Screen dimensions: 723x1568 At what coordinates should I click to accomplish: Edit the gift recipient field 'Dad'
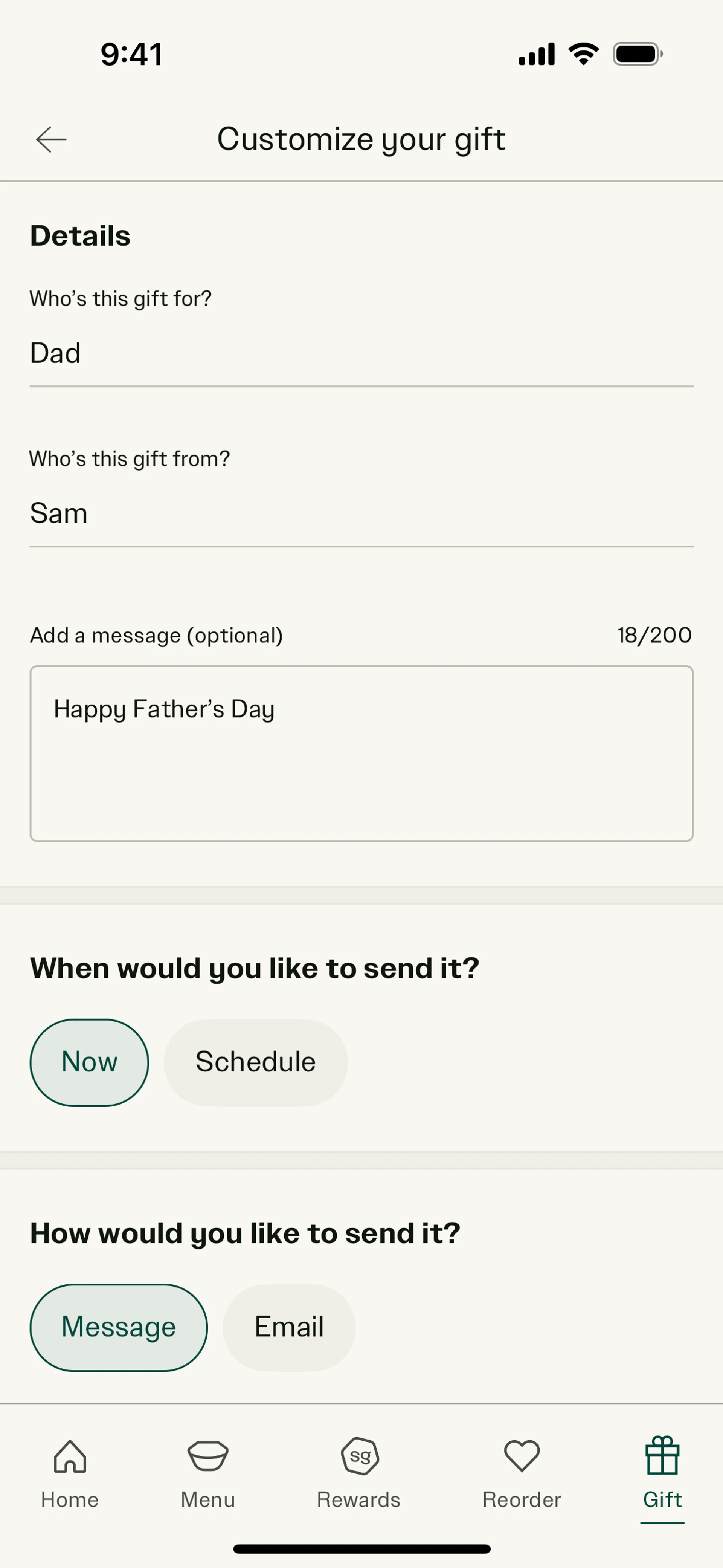361,354
